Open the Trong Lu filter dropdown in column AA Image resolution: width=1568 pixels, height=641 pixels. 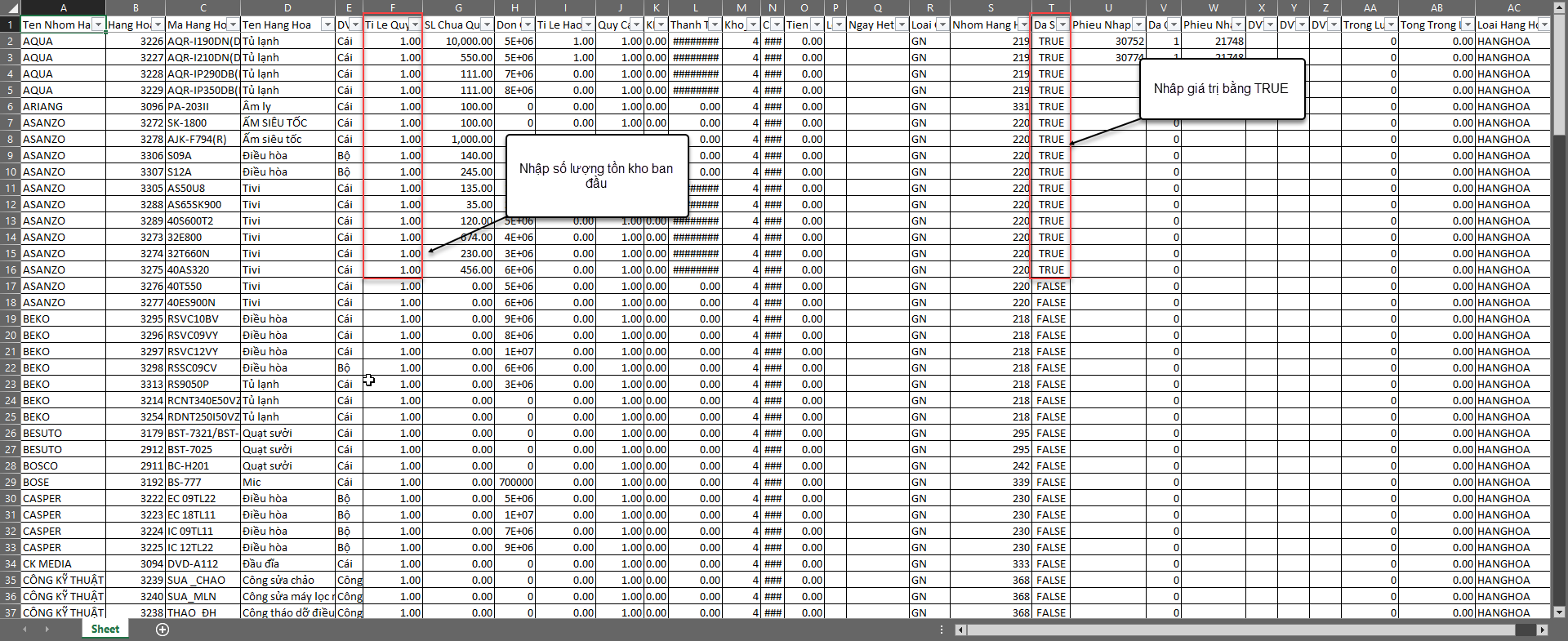[x=1391, y=24]
